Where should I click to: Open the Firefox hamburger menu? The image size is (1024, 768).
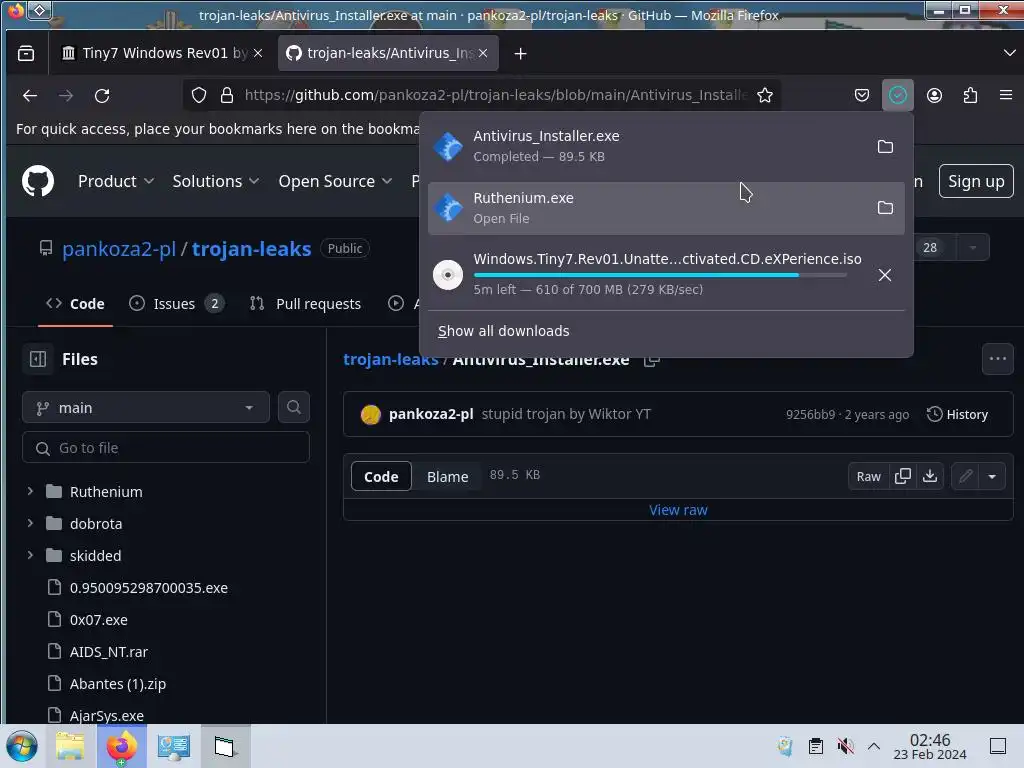point(1006,95)
